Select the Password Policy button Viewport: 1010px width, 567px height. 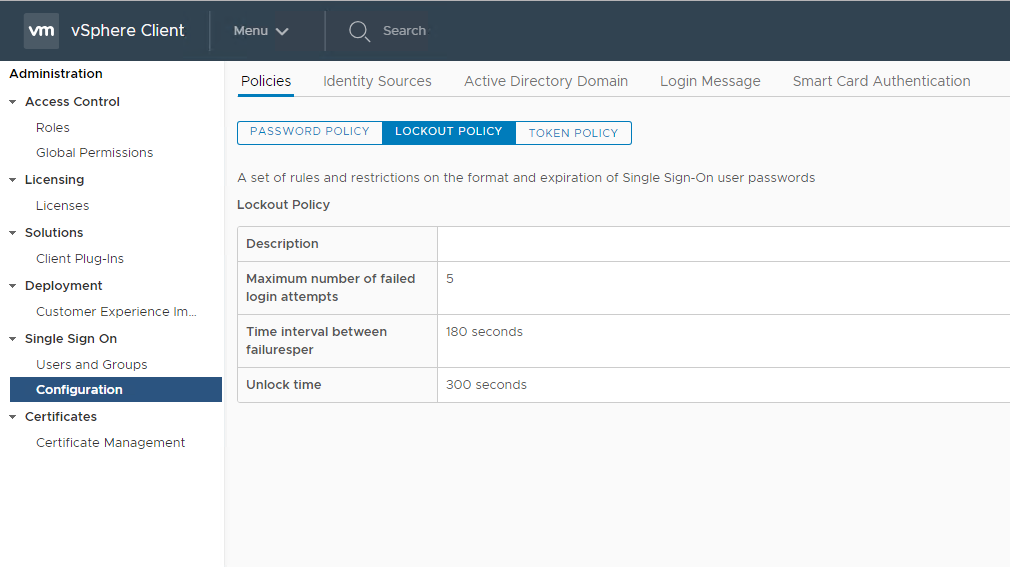[x=309, y=132]
